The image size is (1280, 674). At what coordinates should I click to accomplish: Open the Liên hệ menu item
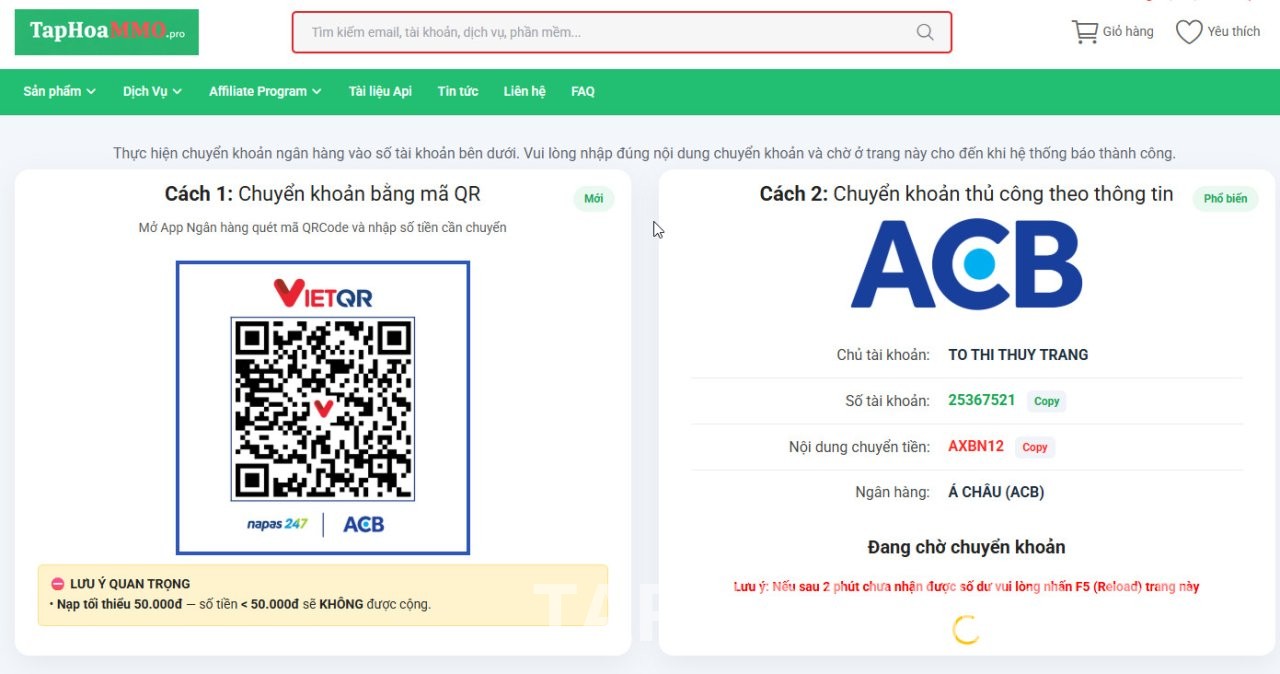tap(525, 91)
